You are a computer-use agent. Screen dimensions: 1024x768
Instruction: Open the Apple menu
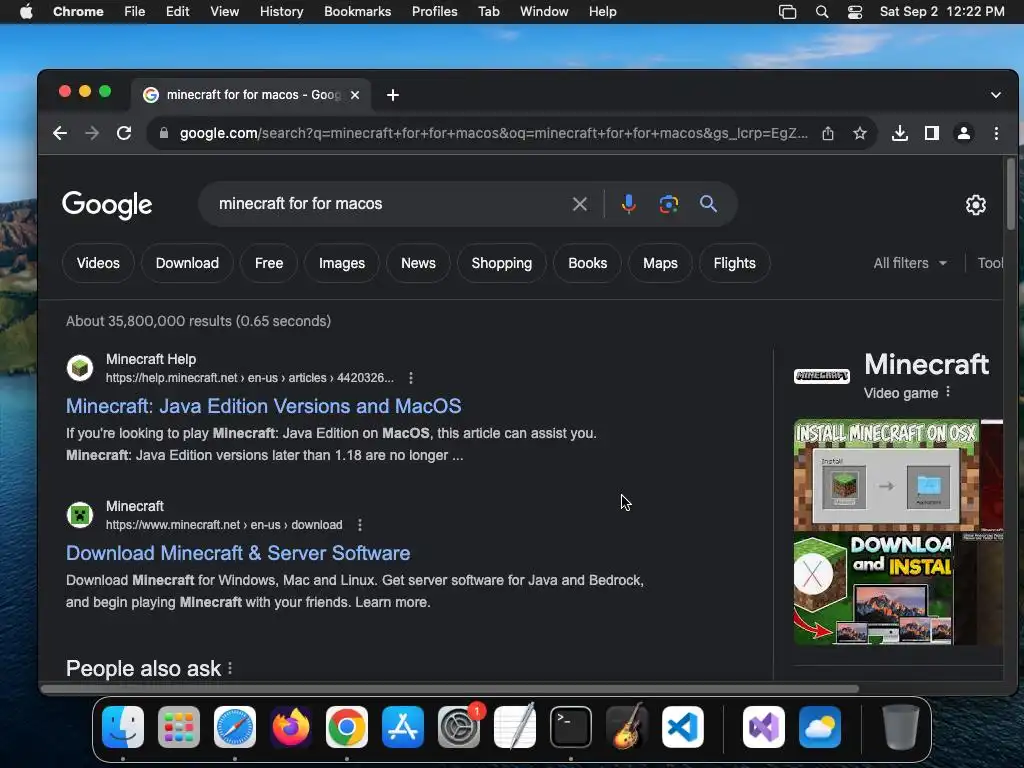(x=26, y=12)
